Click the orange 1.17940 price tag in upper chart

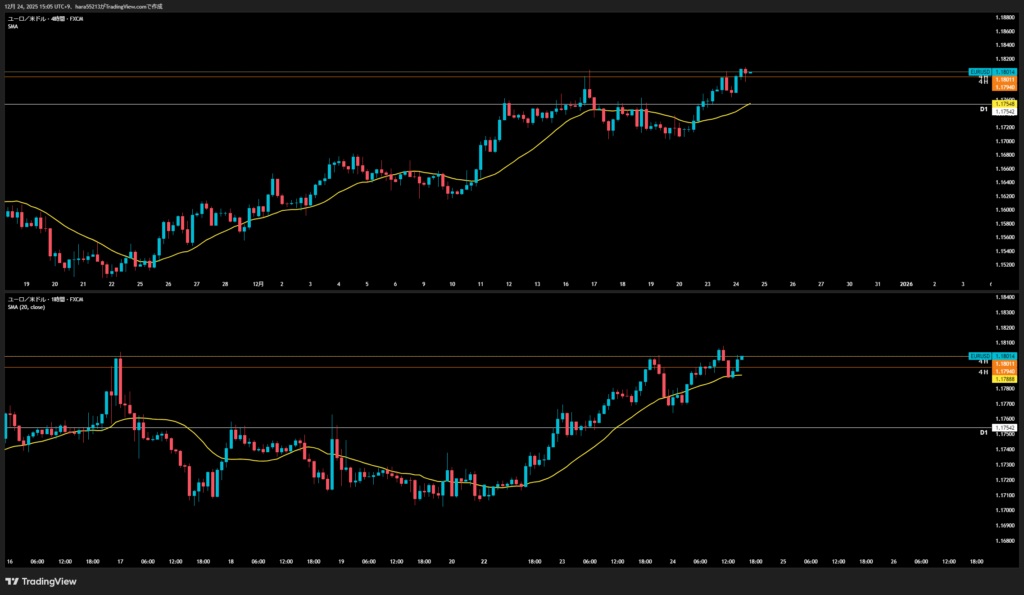[1005, 87]
